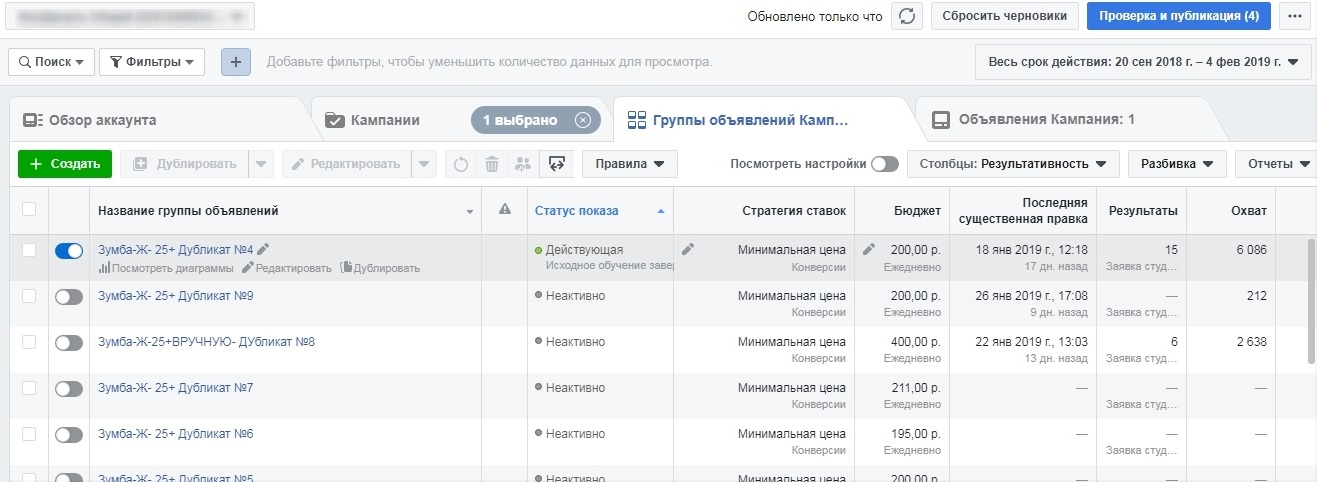Click the undo revert icon in toolbar
The width and height of the screenshot is (1317, 482).
(x=461, y=164)
